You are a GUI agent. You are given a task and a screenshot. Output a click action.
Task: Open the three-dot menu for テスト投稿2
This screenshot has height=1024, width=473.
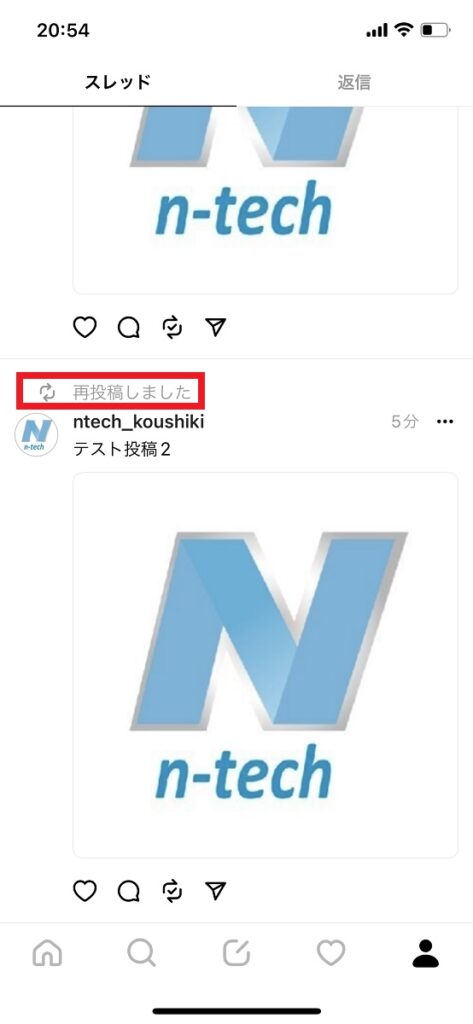tap(445, 422)
